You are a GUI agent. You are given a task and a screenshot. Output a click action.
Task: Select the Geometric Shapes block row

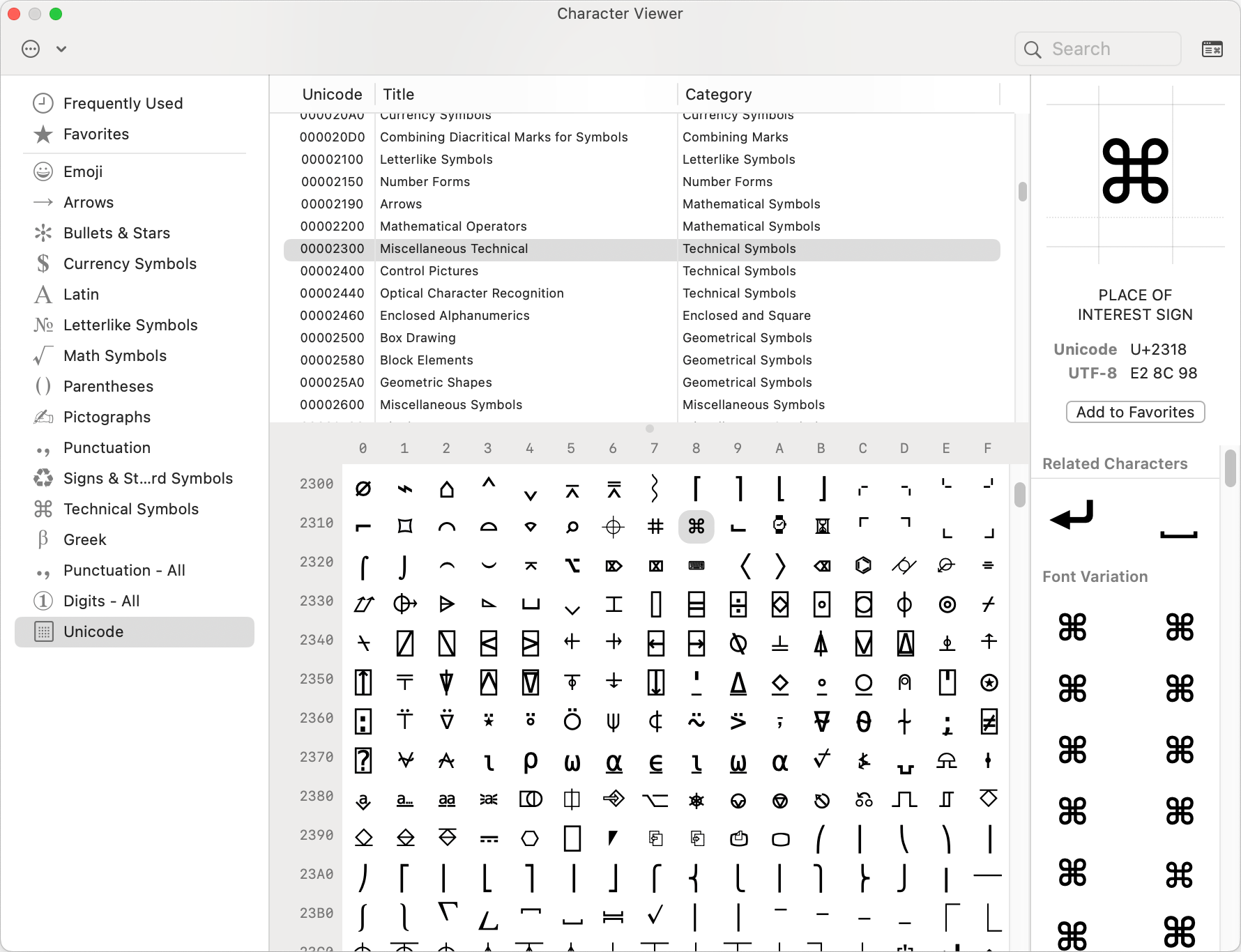click(x=641, y=383)
